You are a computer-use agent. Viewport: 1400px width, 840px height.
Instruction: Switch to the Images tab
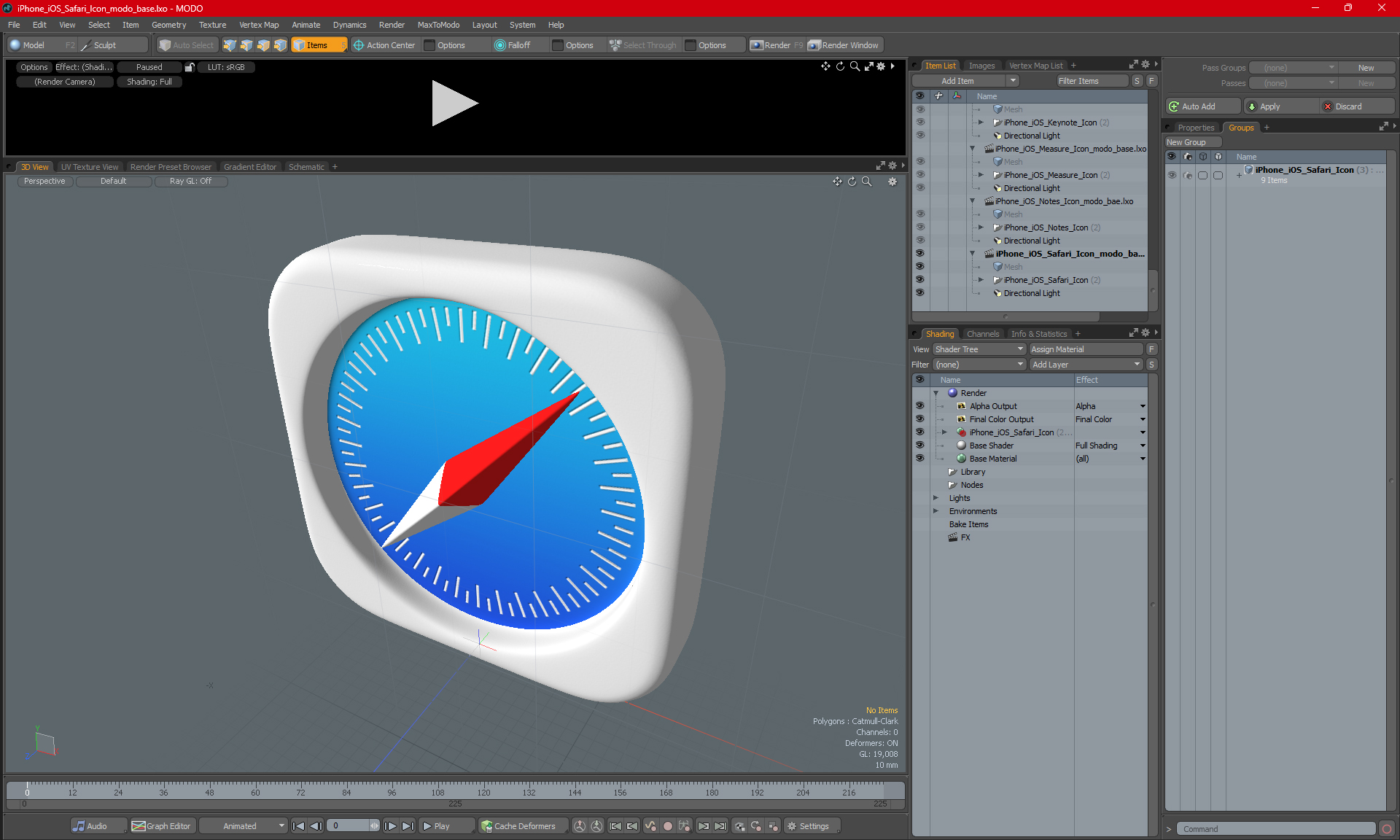tap(981, 66)
